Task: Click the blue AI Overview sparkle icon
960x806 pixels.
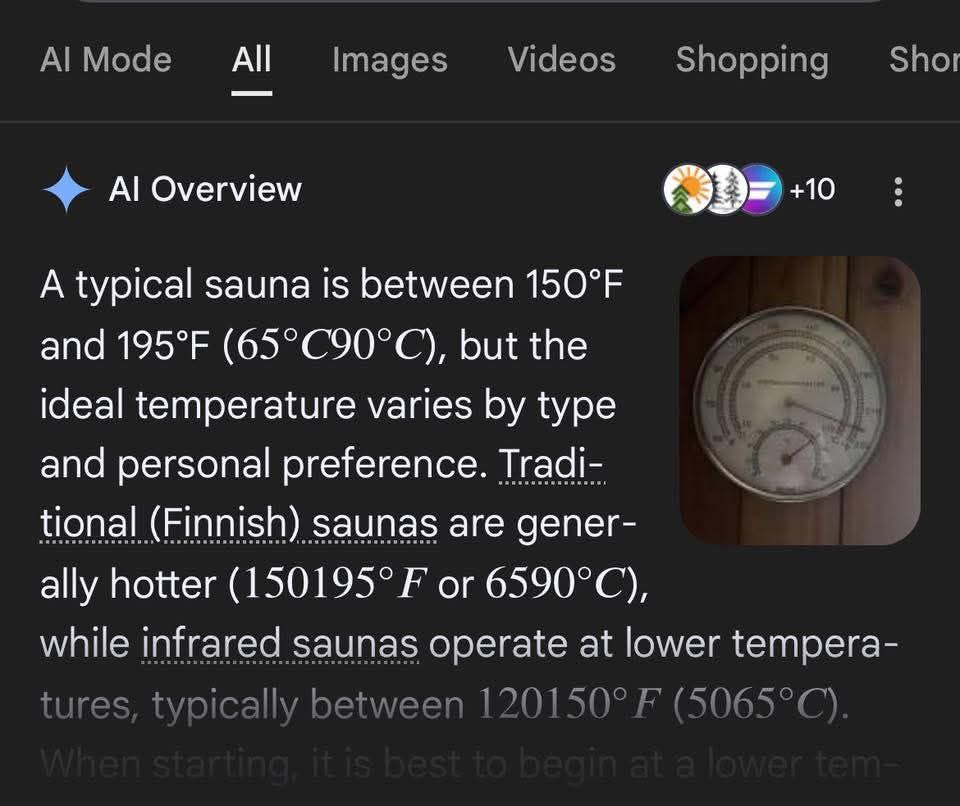Action: point(67,190)
